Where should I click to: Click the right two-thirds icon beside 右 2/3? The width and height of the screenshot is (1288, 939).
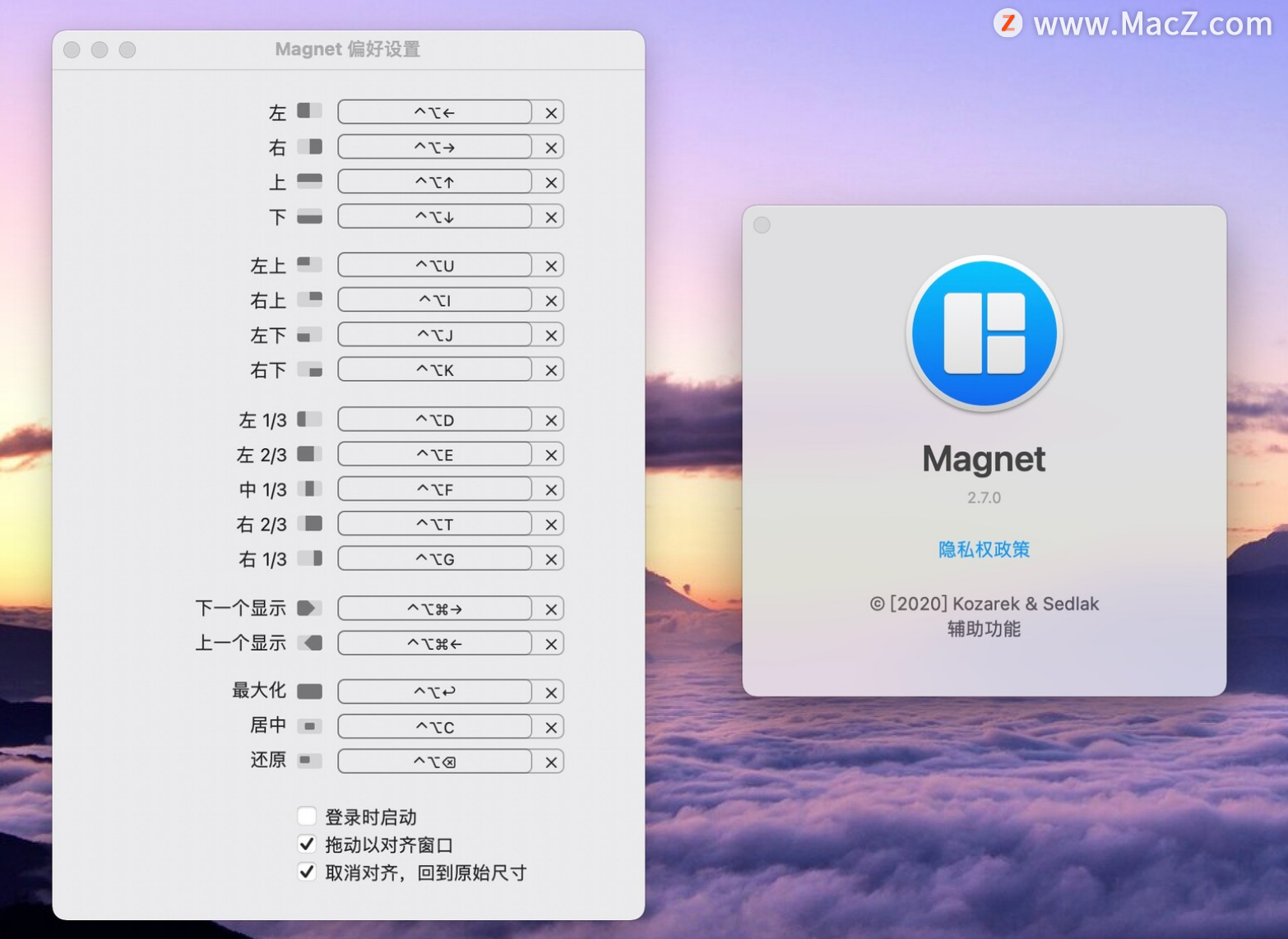(x=309, y=524)
